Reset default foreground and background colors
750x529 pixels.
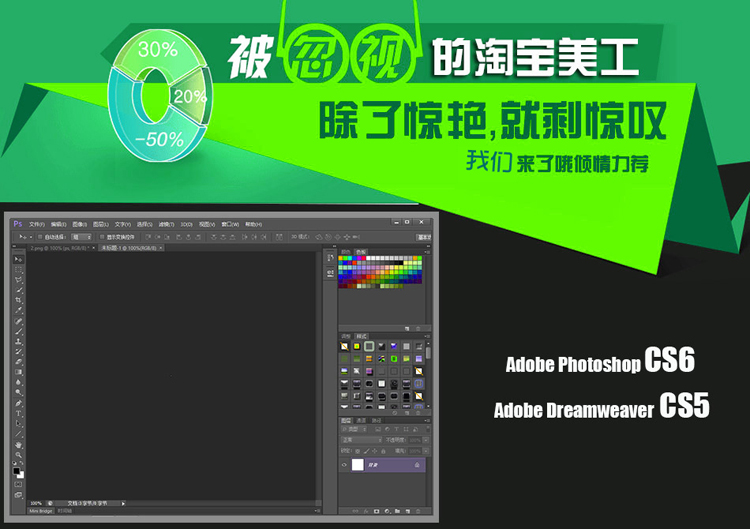click(x=14, y=463)
